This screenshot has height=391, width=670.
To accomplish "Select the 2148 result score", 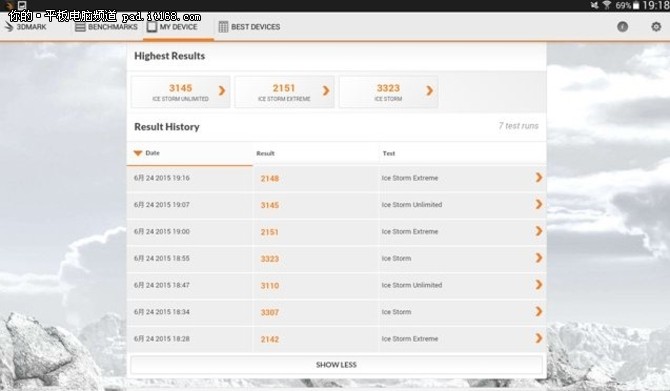I will (270, 179).
